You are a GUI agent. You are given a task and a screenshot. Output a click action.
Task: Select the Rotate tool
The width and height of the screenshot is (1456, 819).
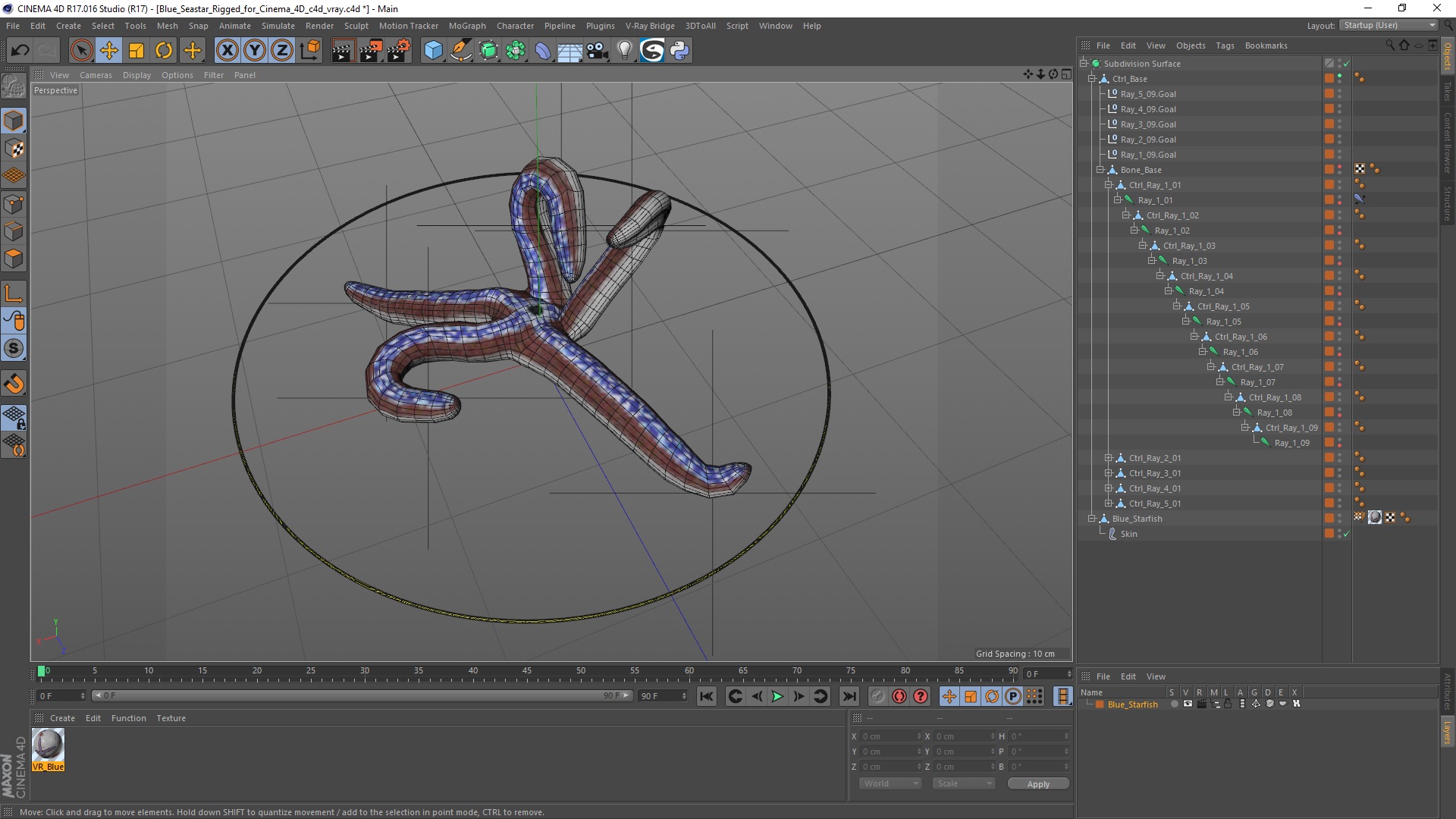pos(164,51)
